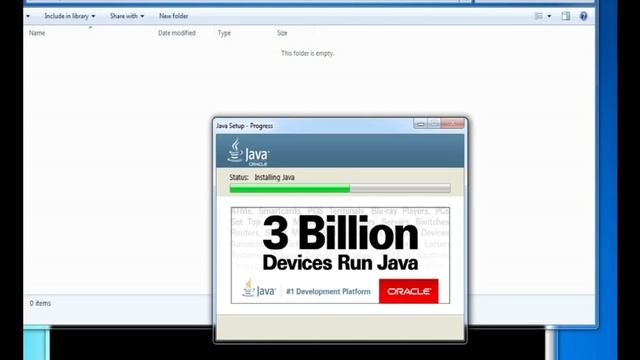Open the Include in library dropdown
The height and width of the screenshot is (360, 640).
click(x=69, y=16)
